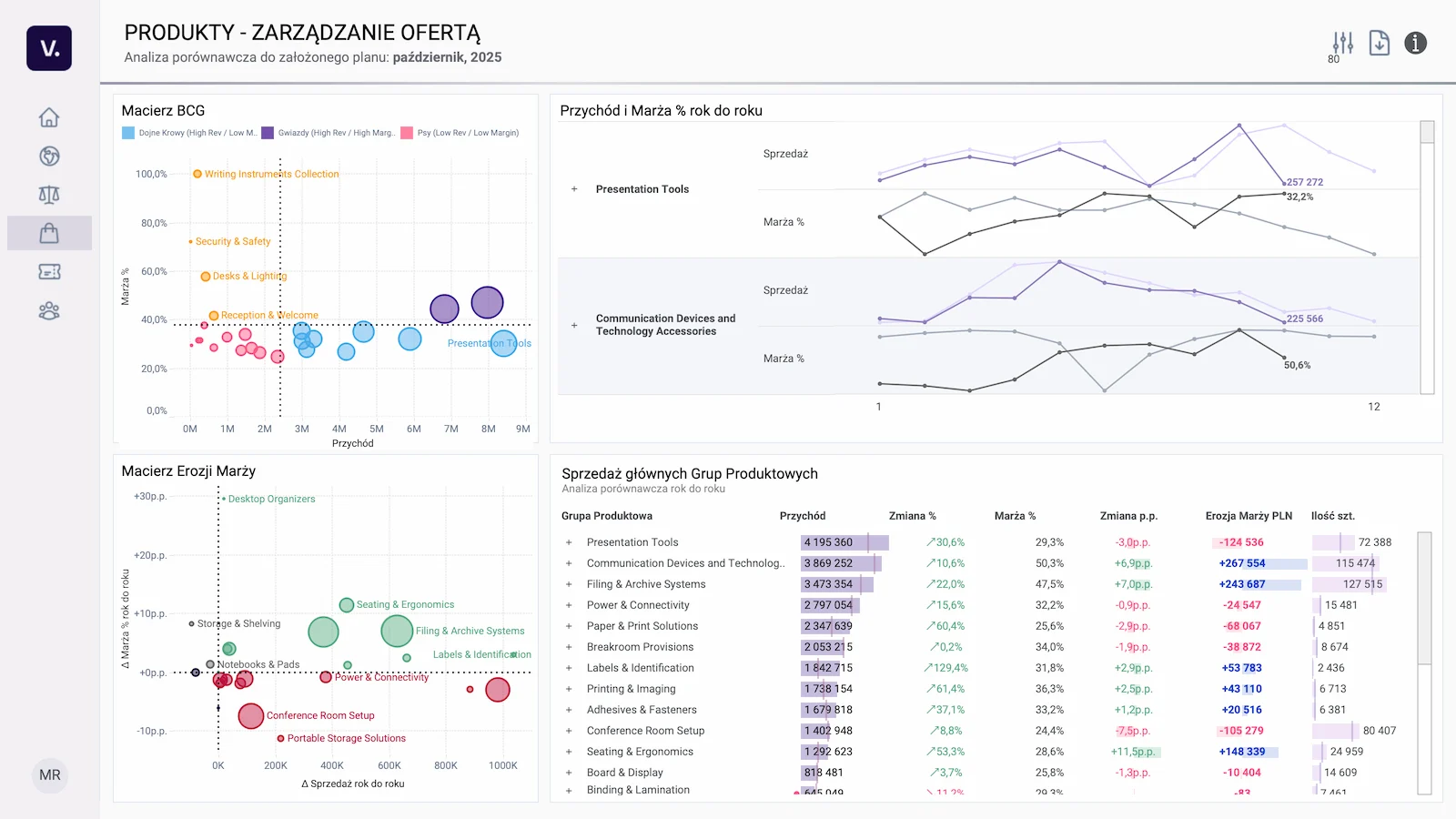
Task: Open the filters panel showing 80 active filters
Action: [1341, 40]
